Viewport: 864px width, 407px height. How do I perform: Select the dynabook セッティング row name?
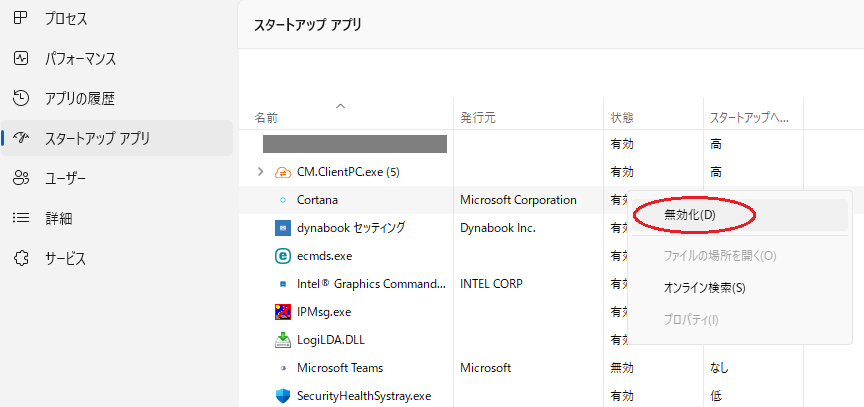coord(352,227)
